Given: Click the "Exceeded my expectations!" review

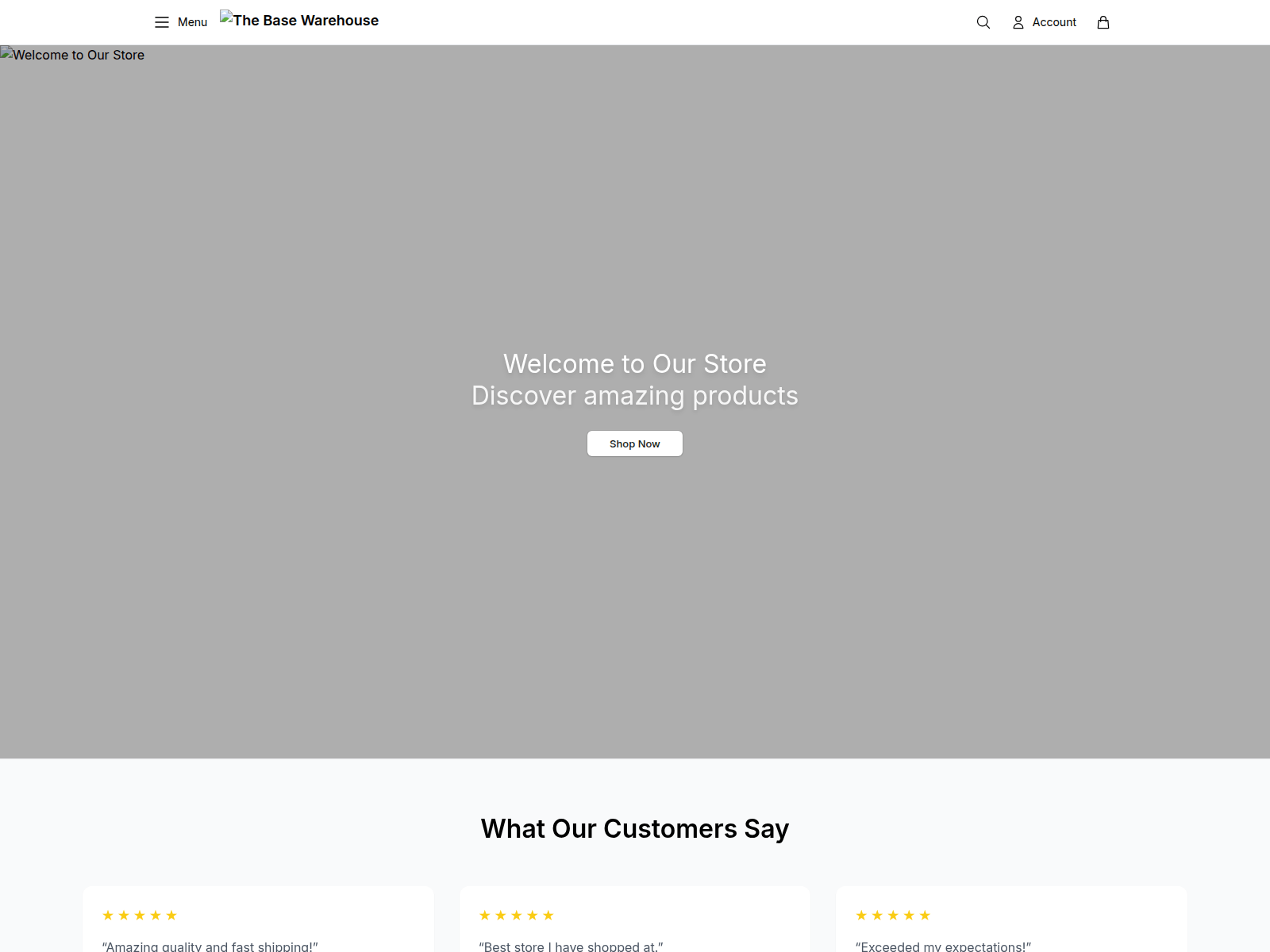Looking at the screenshot, I should pos(943,946).
